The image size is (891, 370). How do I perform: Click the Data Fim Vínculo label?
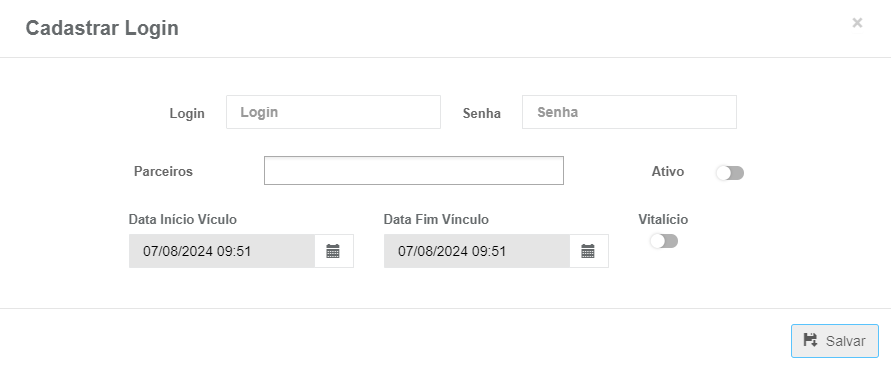(x=436, y=219)
